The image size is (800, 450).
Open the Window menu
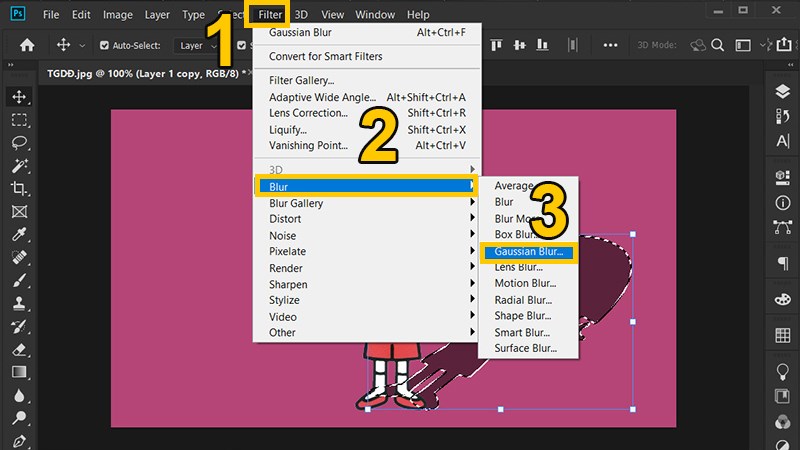(375, 15)
